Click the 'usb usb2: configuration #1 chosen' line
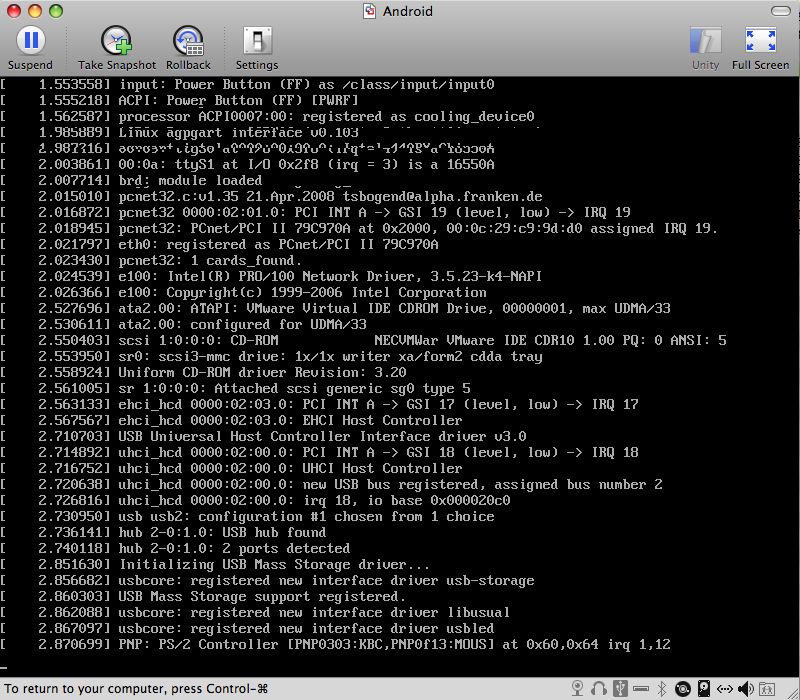Viewport: 800px width, 700px height. [307, 516]
